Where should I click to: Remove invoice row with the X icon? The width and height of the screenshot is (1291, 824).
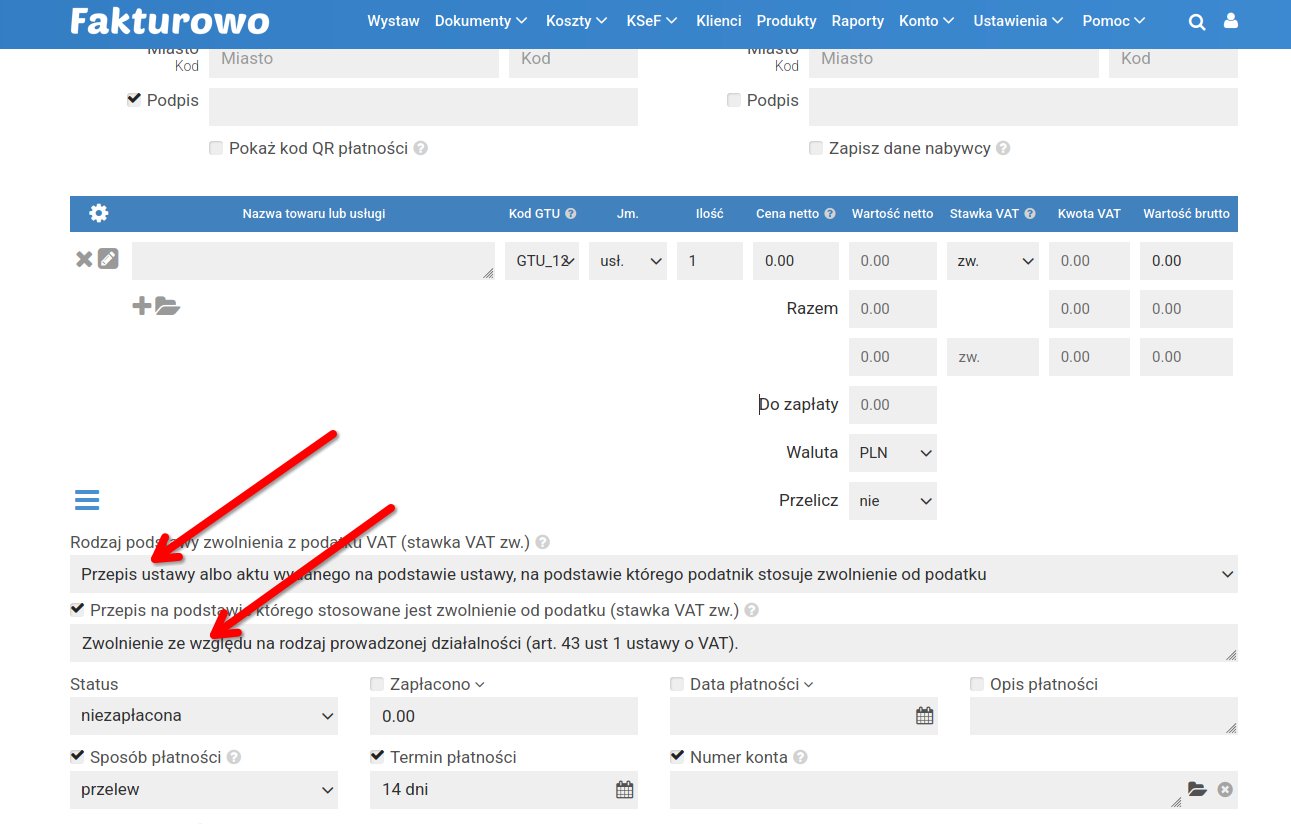tap(84, 260)
